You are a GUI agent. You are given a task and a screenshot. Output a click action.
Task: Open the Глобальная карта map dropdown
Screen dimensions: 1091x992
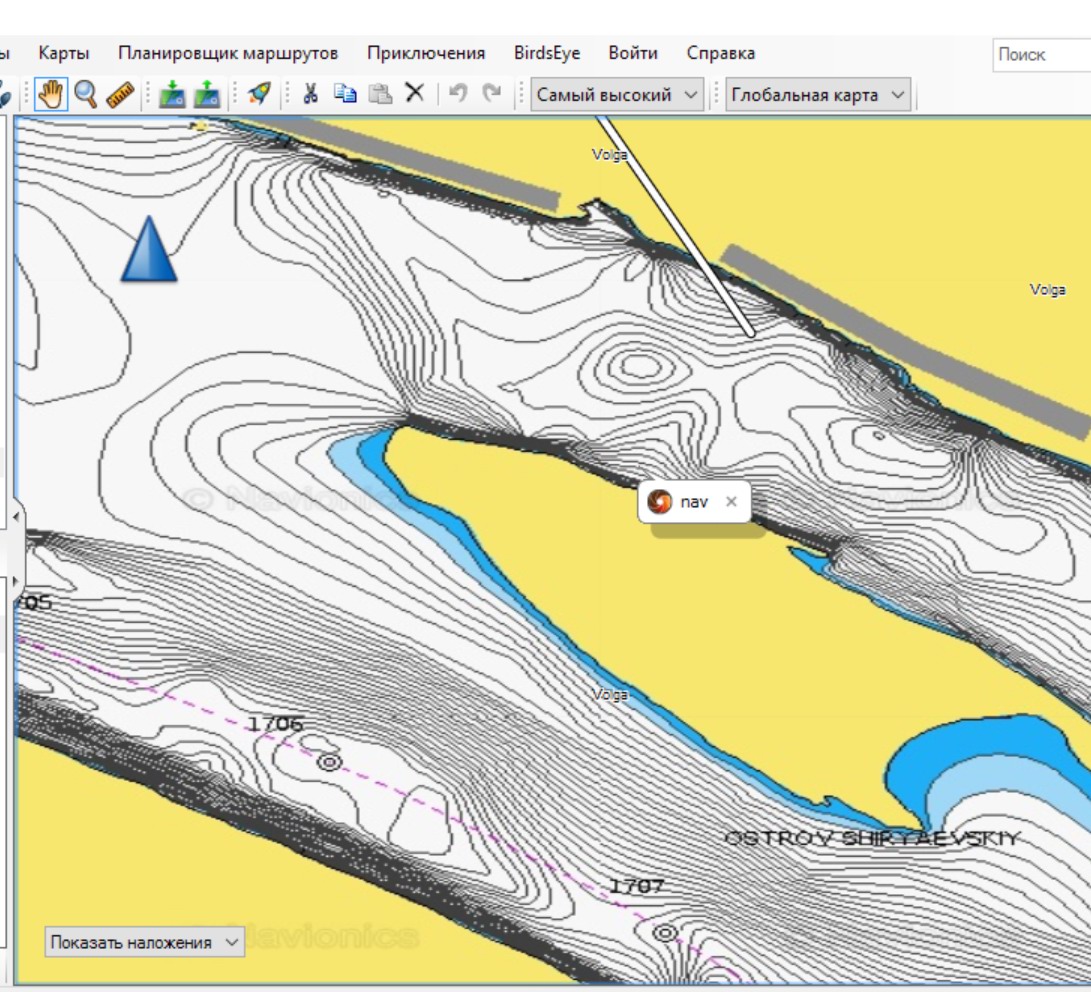click(817, 95)
